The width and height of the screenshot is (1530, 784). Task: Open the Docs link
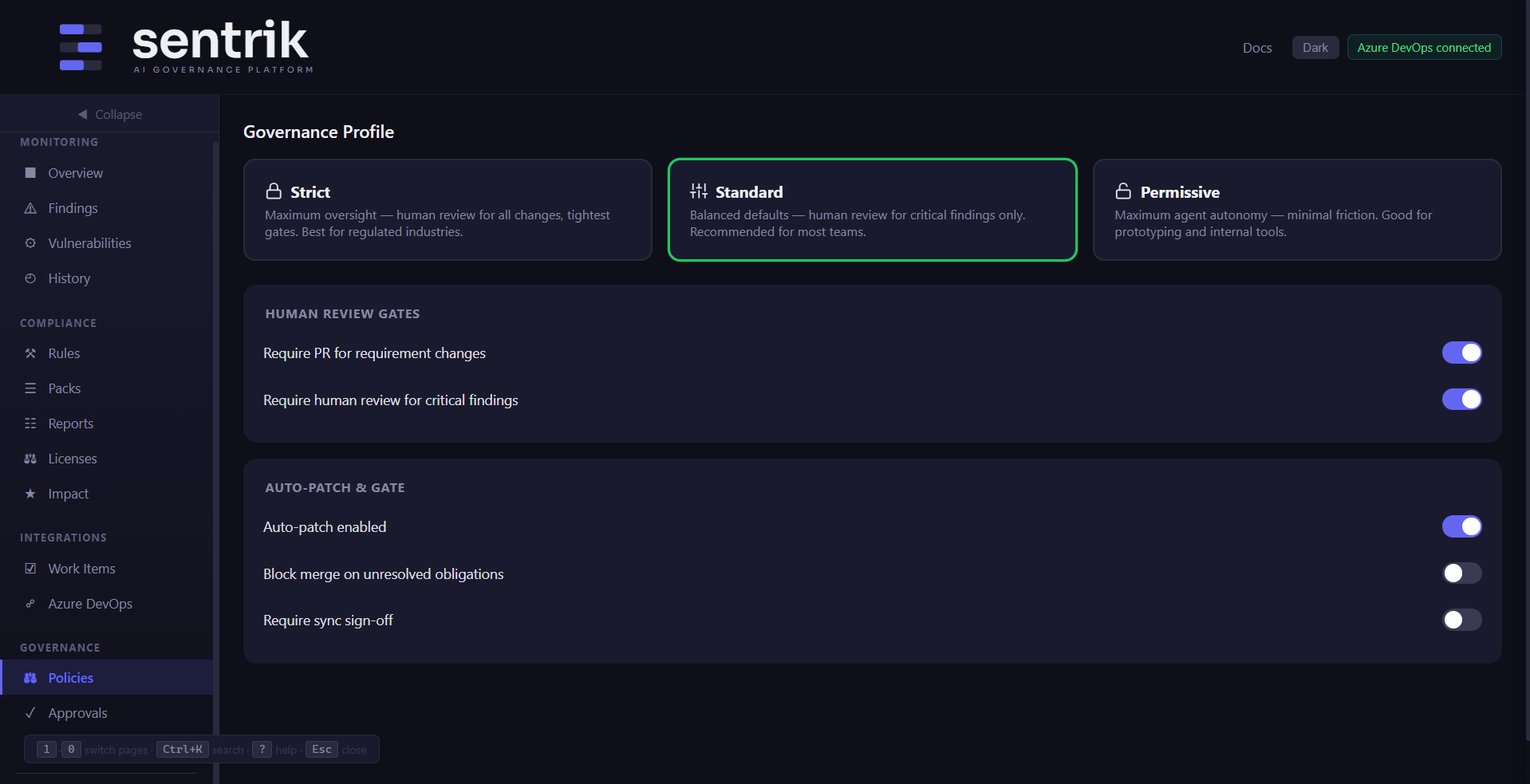pyautogui.click(x=1257, y=48)
